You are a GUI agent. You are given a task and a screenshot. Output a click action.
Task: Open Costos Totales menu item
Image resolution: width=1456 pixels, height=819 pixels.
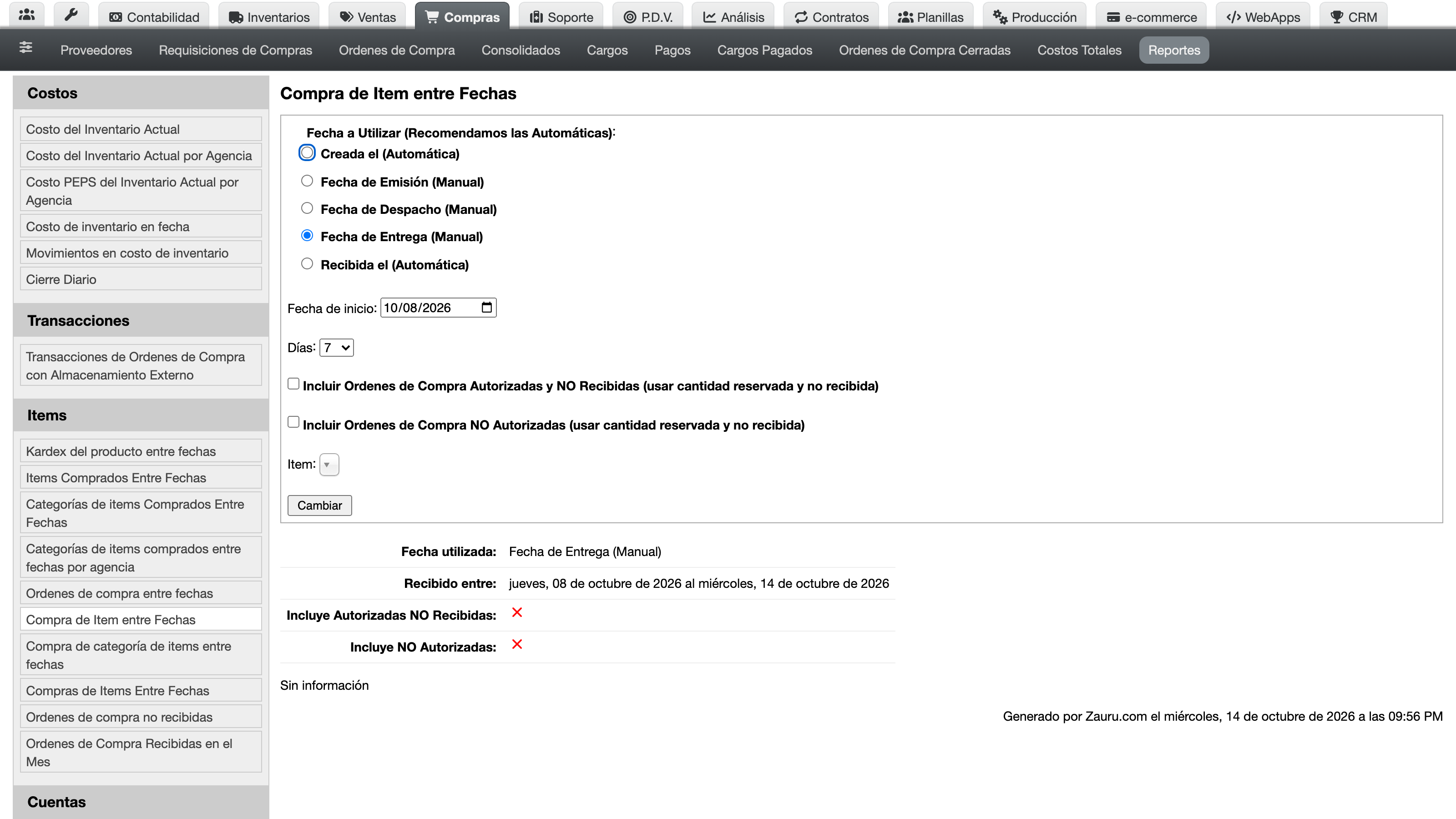tap(1079, 50)
